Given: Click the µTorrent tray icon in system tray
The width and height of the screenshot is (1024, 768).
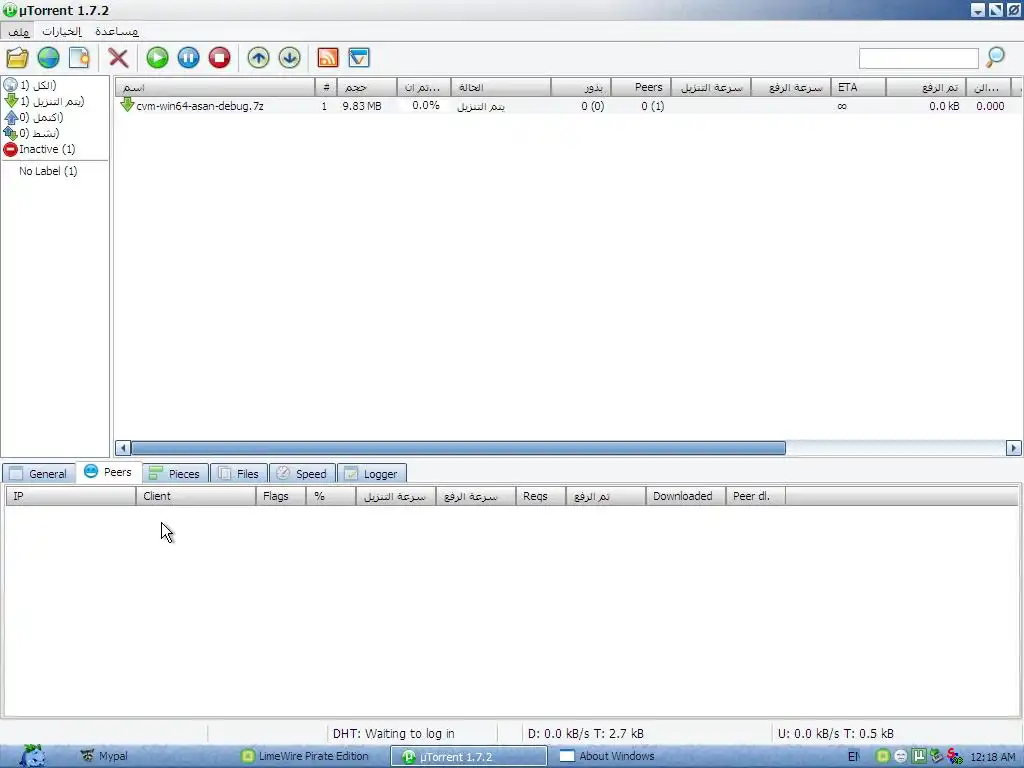Looking at the screenshot, I should (x=919, y=756).
